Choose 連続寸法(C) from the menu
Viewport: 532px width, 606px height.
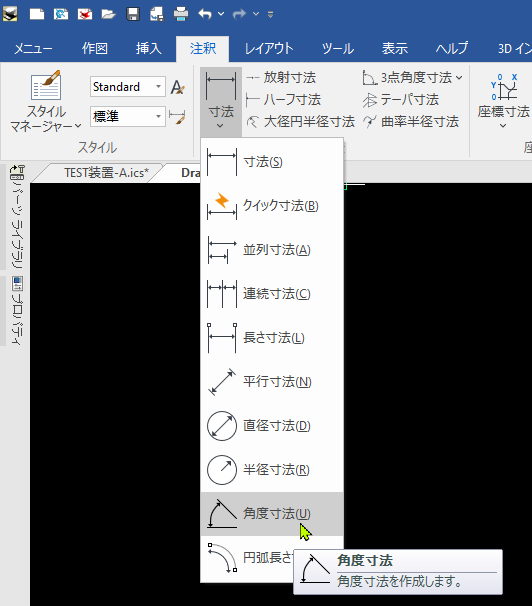click(272, 294)
